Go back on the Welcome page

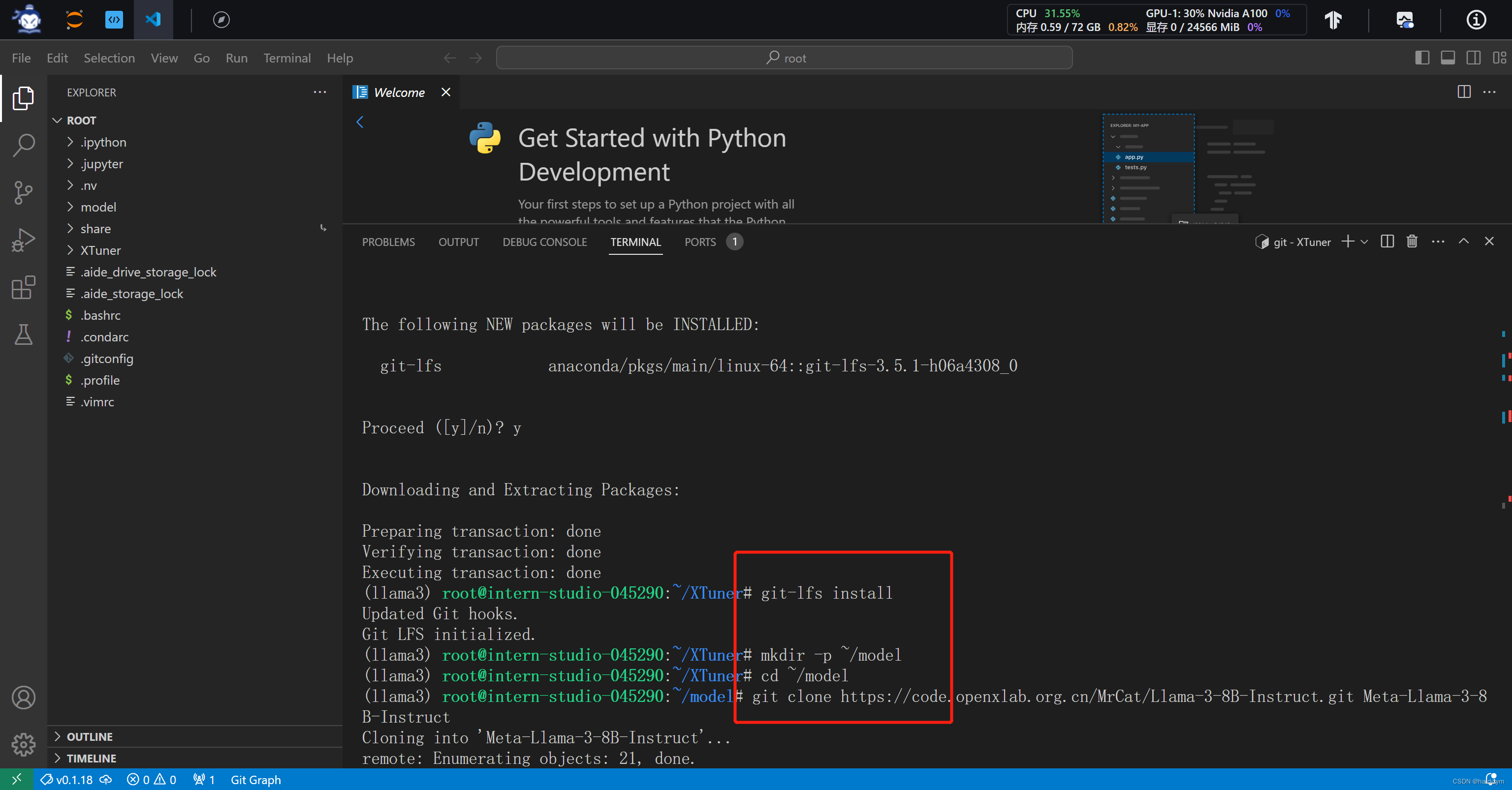pyautogui.click(x=360, y=122)
